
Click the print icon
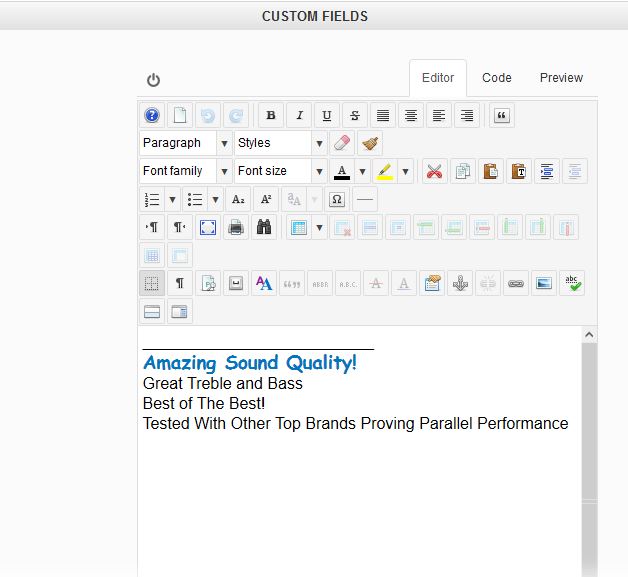[x=236, y=227]
